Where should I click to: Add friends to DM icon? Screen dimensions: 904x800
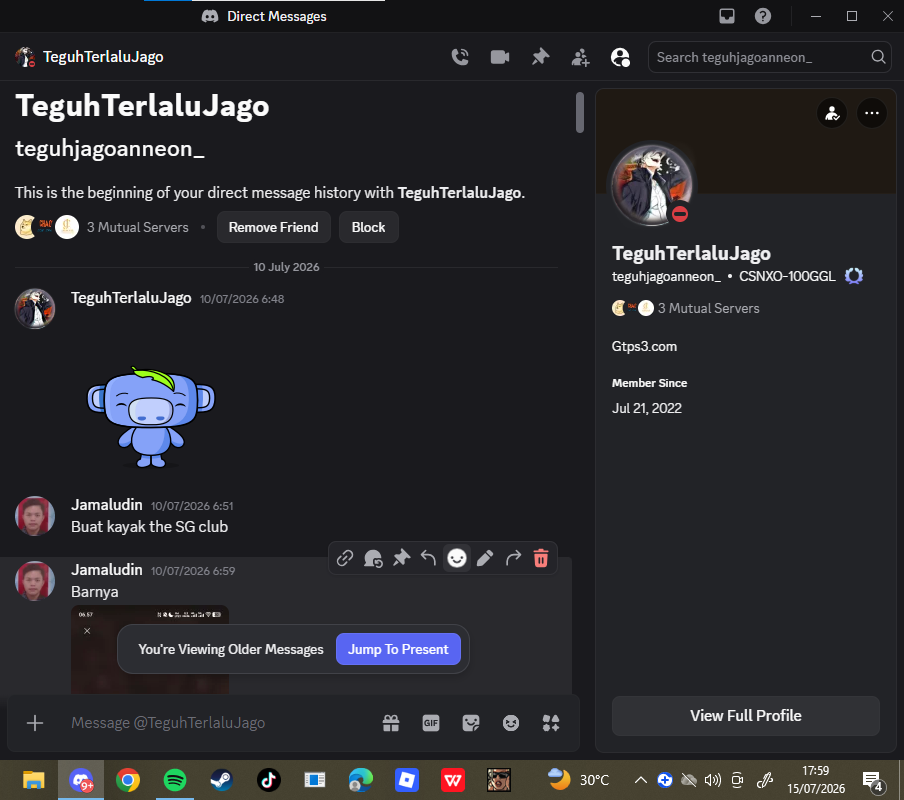pos(580,57)
